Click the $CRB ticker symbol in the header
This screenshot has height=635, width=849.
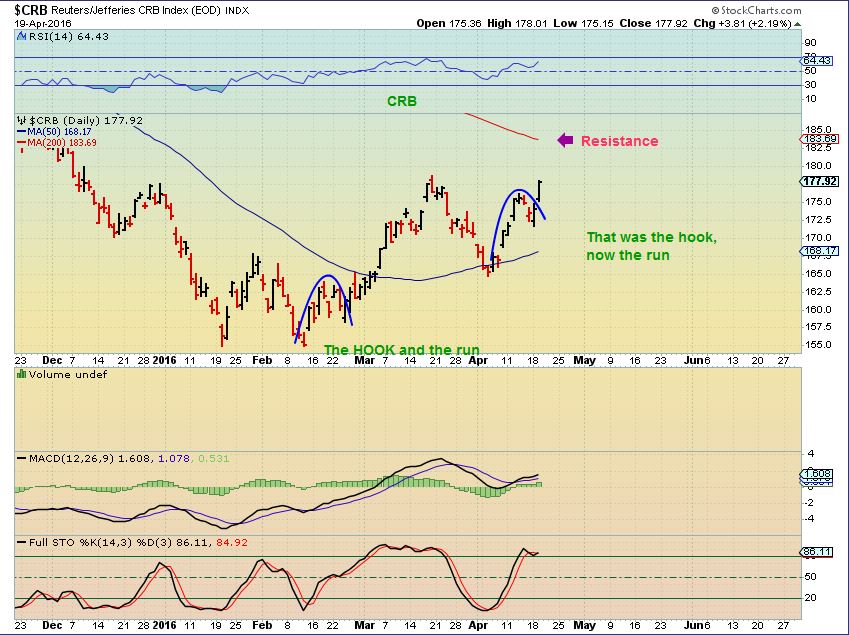[31, 10]
